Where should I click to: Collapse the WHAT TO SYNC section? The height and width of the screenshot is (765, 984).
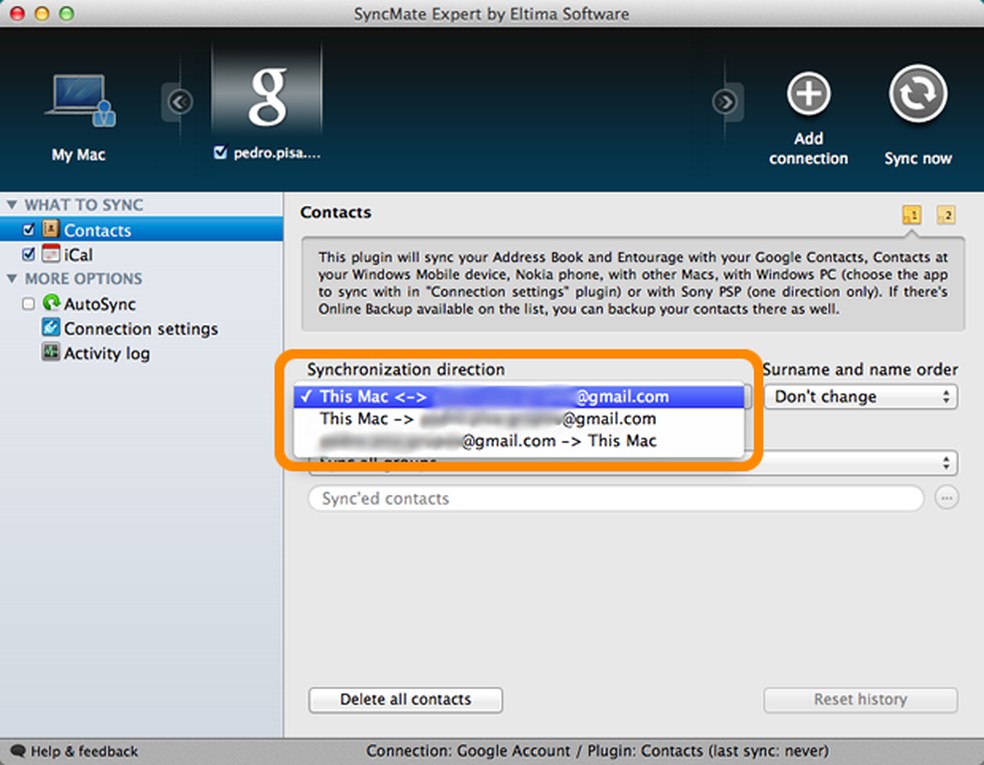(10, 204)
